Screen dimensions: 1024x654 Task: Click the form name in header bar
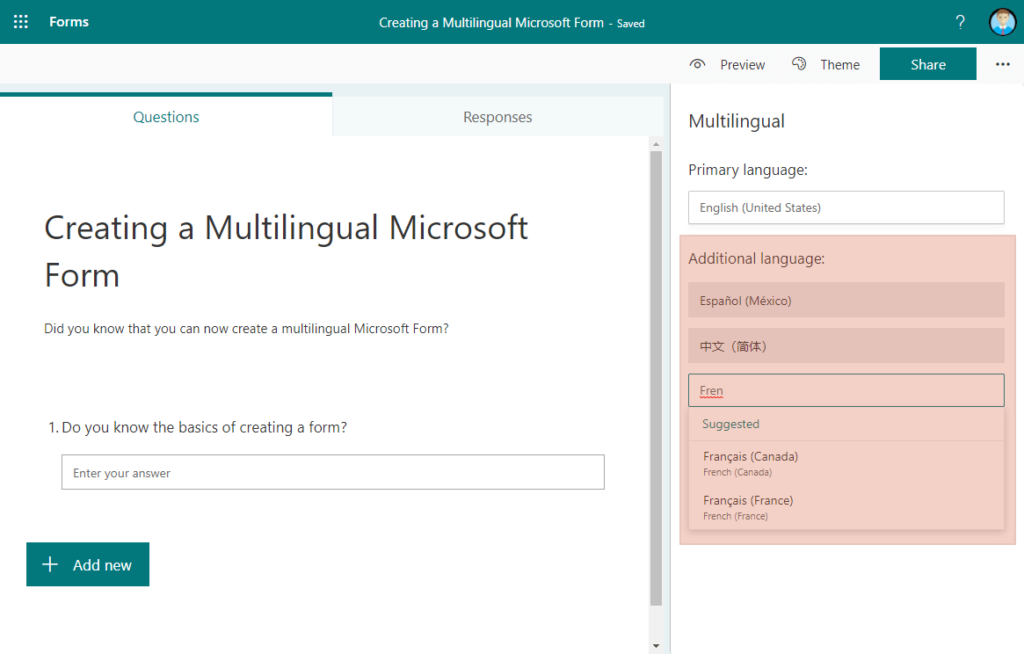tap(491, 23)
